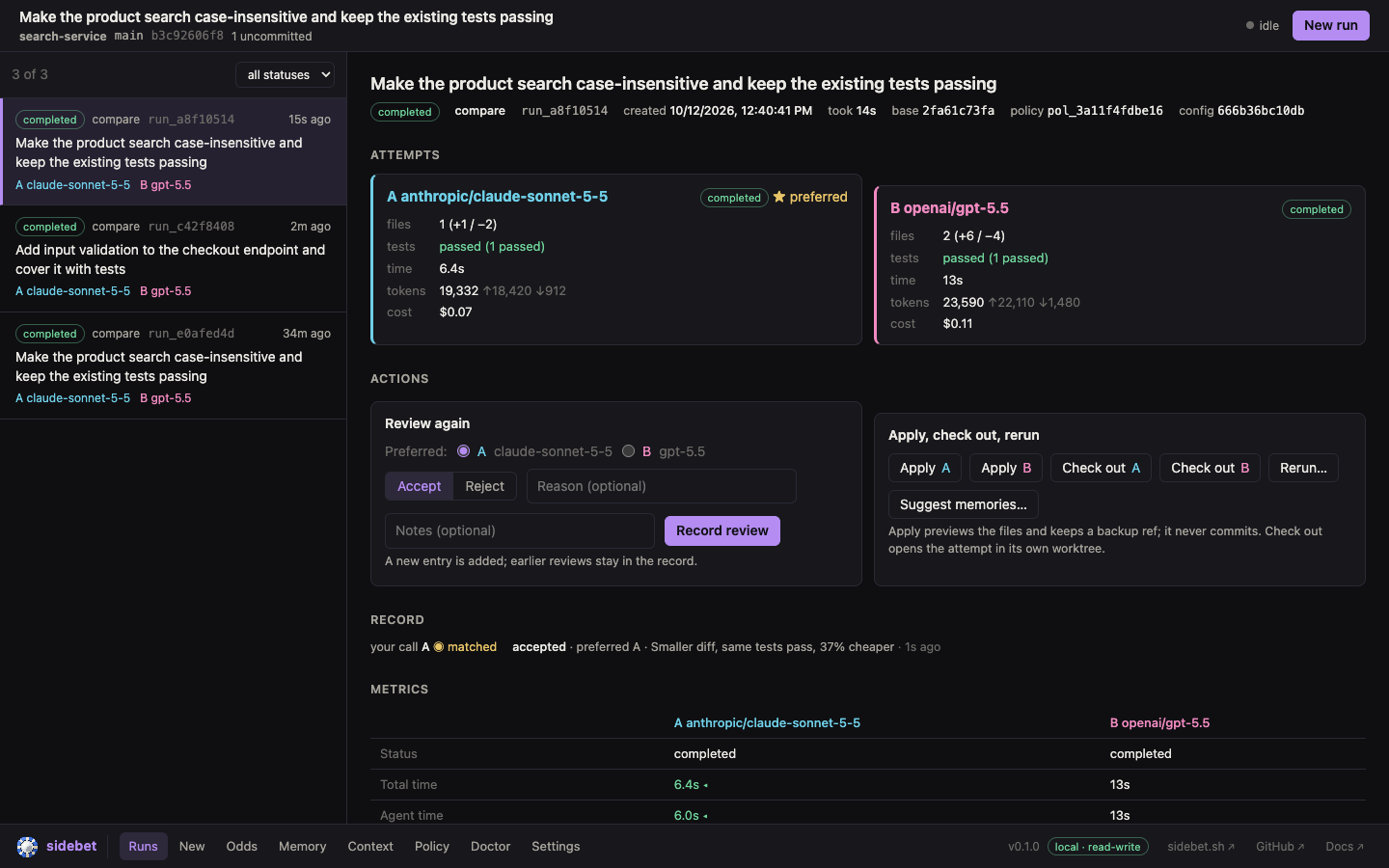Select run run_c42f8408 about checkout validation
Viewport: 1389px width, 868px height.
(174, 258)
